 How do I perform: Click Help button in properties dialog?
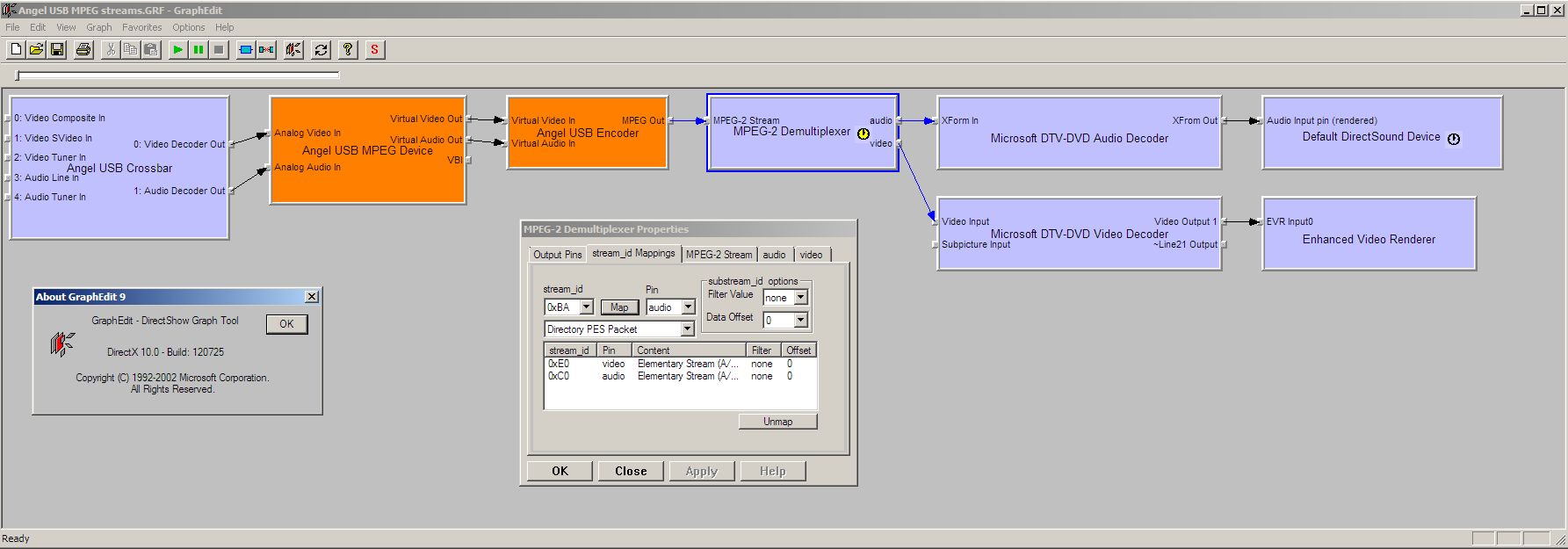pyautogui.click(x=773, y=471)
